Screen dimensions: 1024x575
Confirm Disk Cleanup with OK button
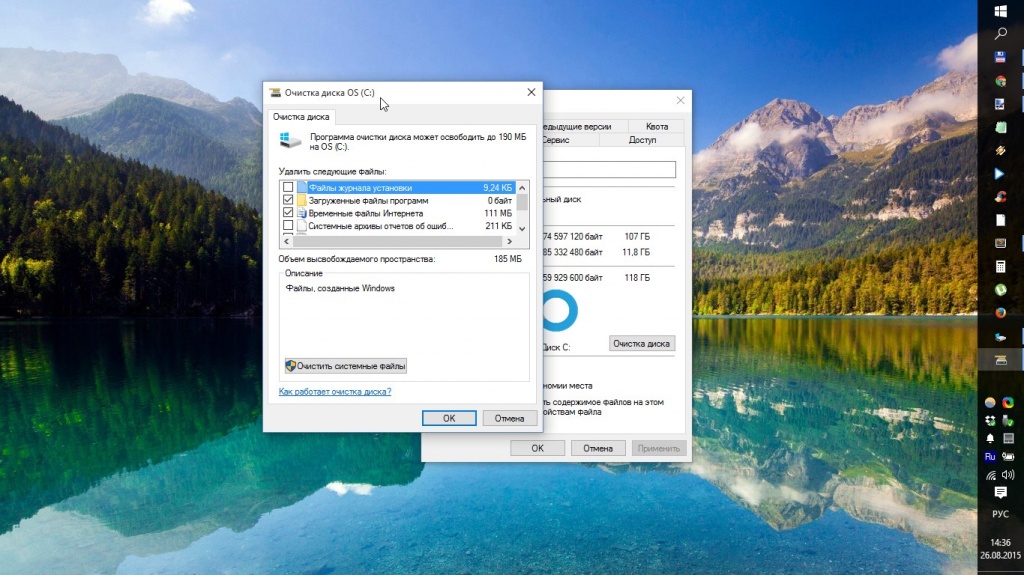coord(449,418)
